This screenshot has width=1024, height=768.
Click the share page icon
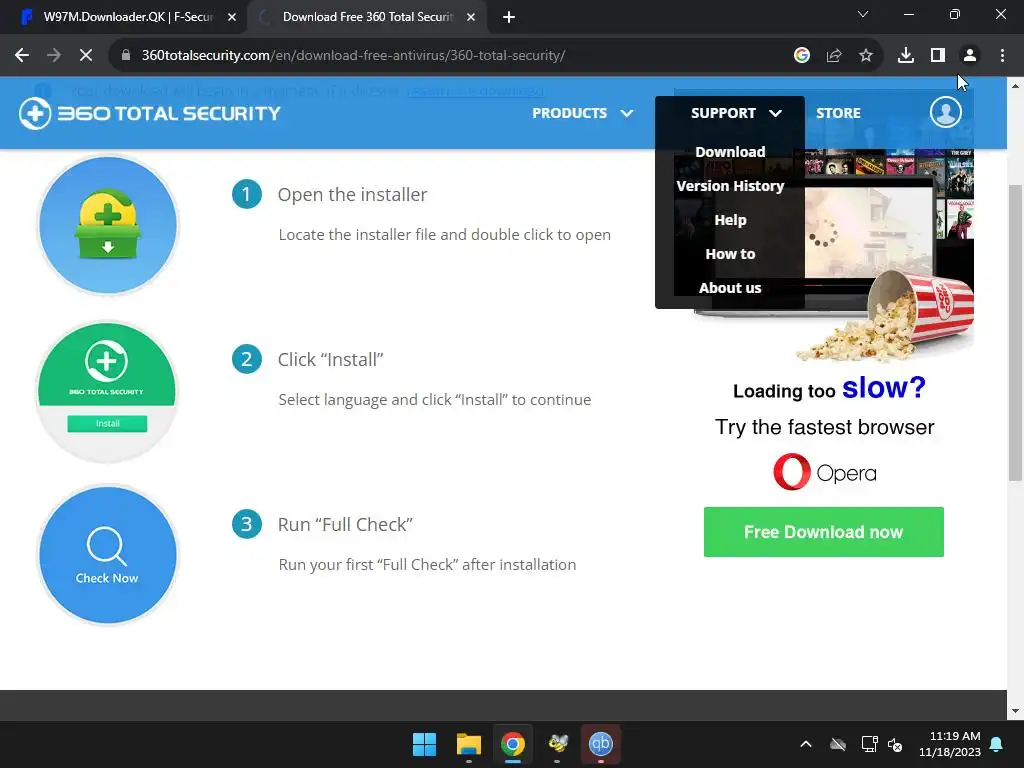pyautogui.click(x=834, y=56)
